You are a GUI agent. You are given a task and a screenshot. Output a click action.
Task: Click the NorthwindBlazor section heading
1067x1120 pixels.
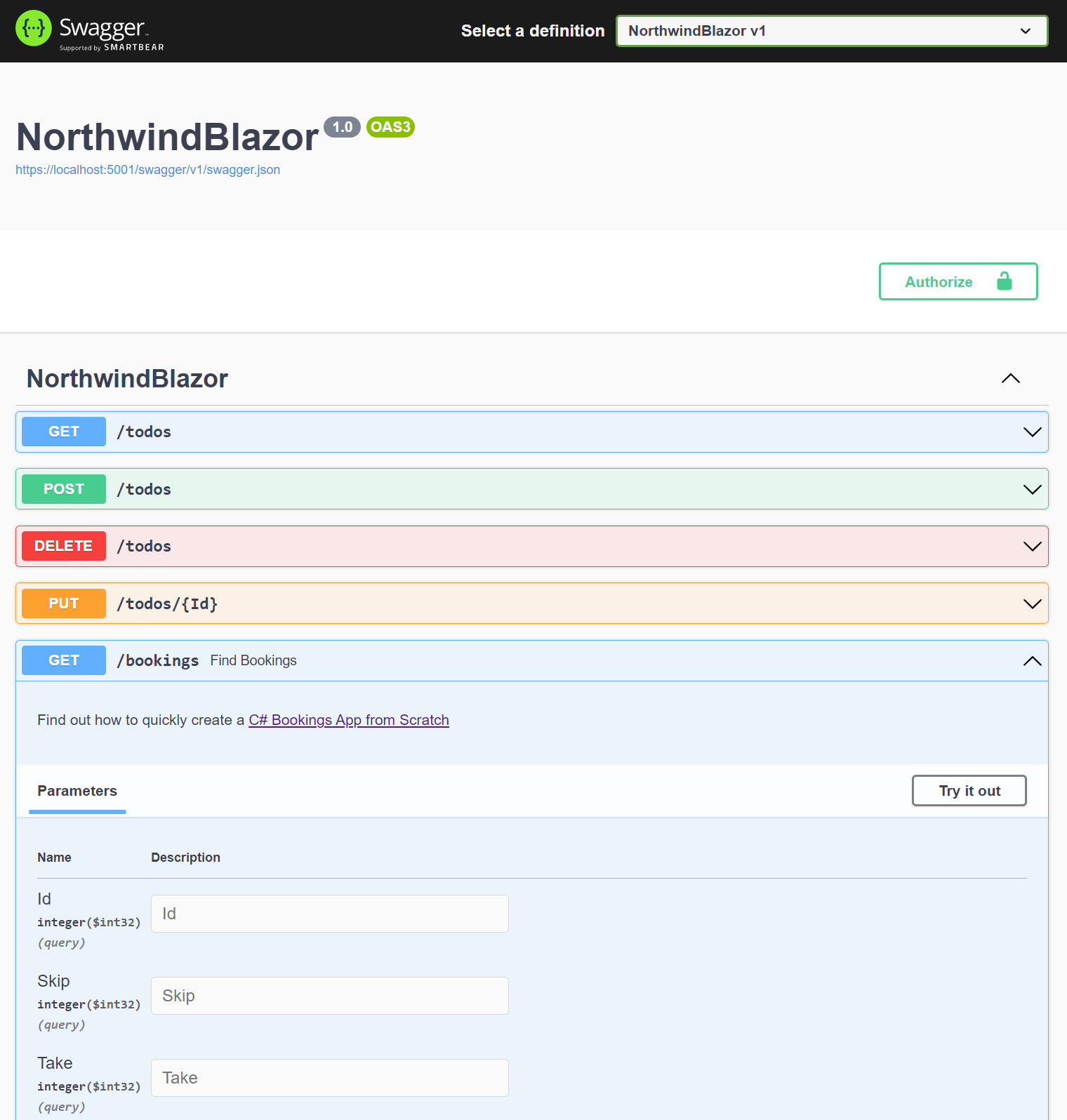(127, 379)
